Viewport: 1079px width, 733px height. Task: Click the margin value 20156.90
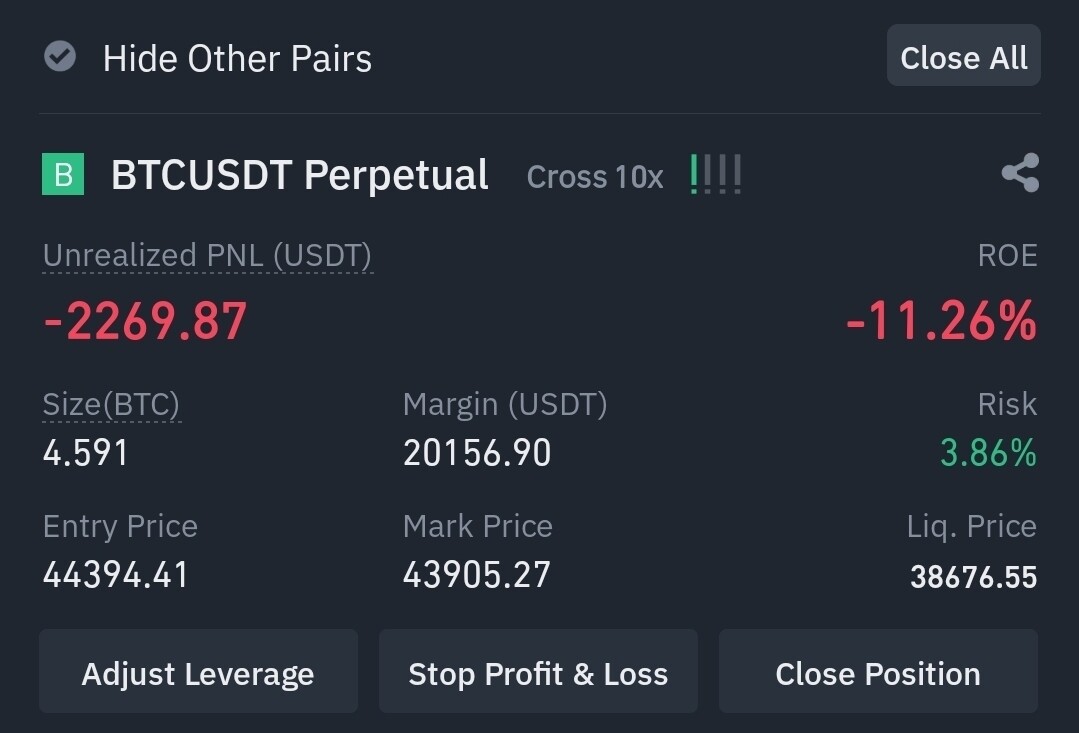point(477,453)
